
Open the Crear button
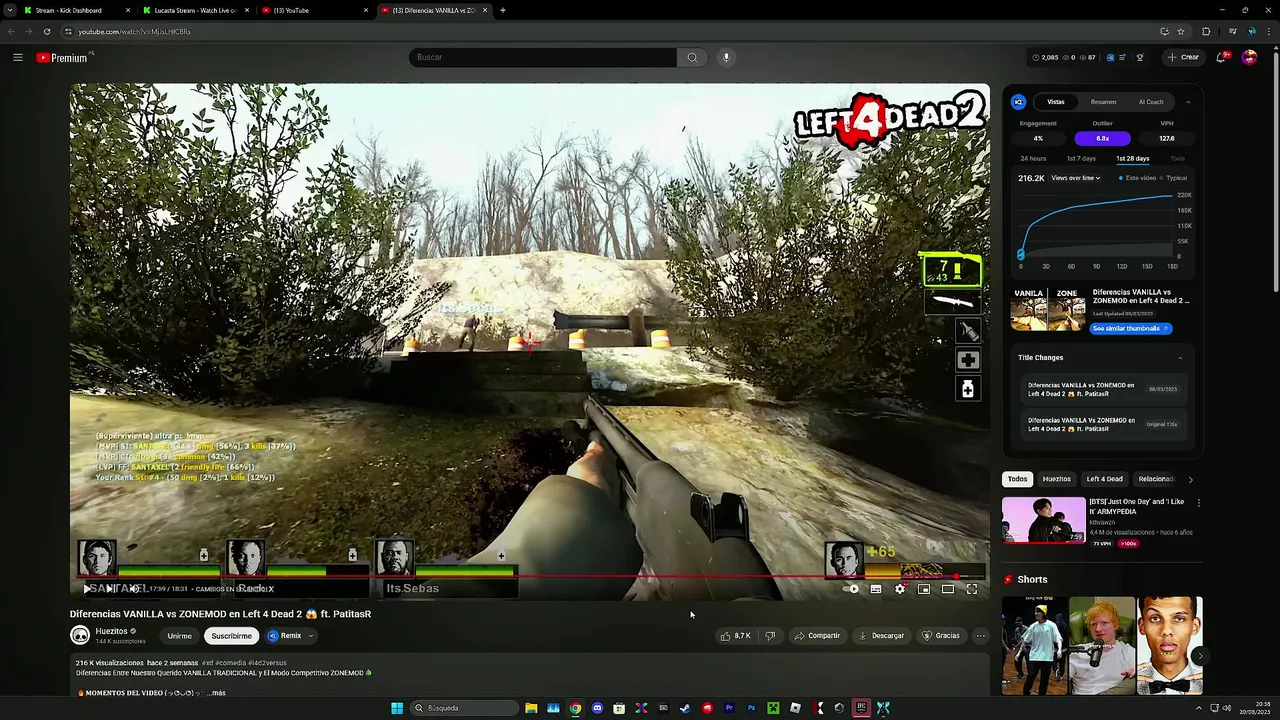1183,57
